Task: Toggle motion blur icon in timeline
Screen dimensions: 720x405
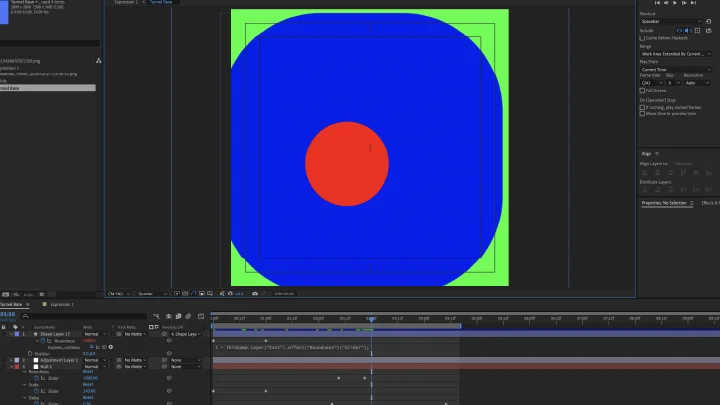Action: pyautogui.click(x=188, y=316)
